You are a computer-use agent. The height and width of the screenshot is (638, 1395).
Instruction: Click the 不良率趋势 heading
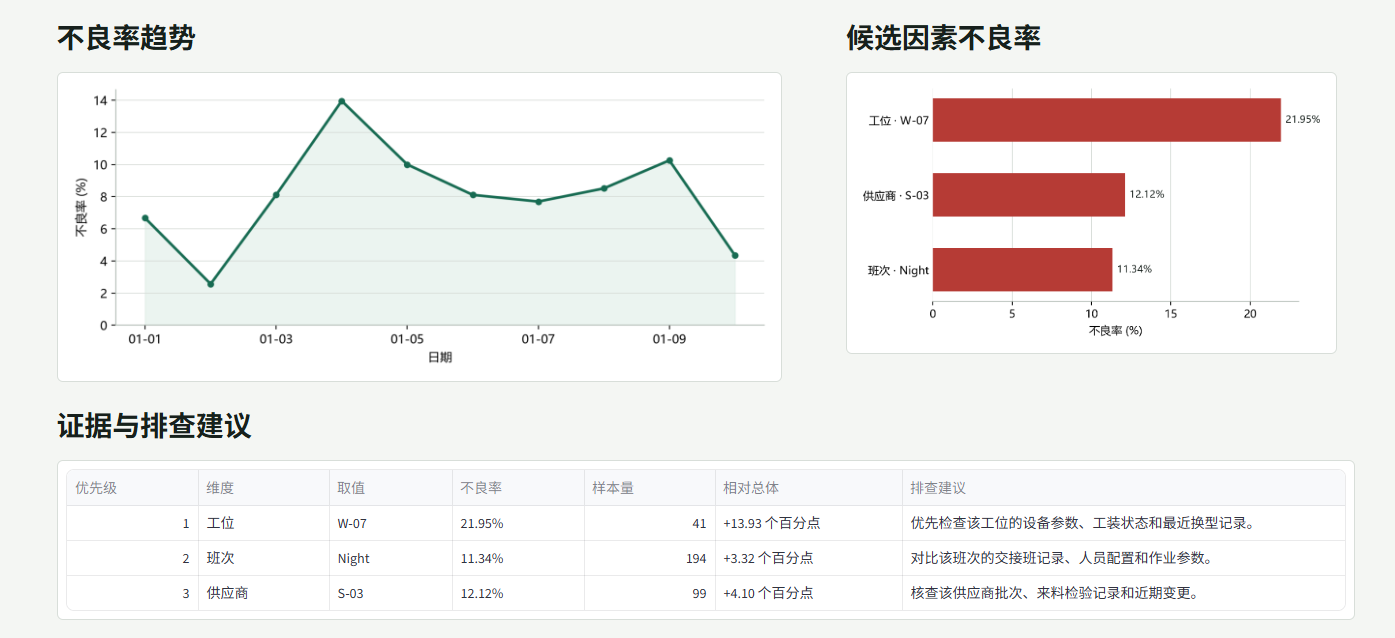(126, 39)
